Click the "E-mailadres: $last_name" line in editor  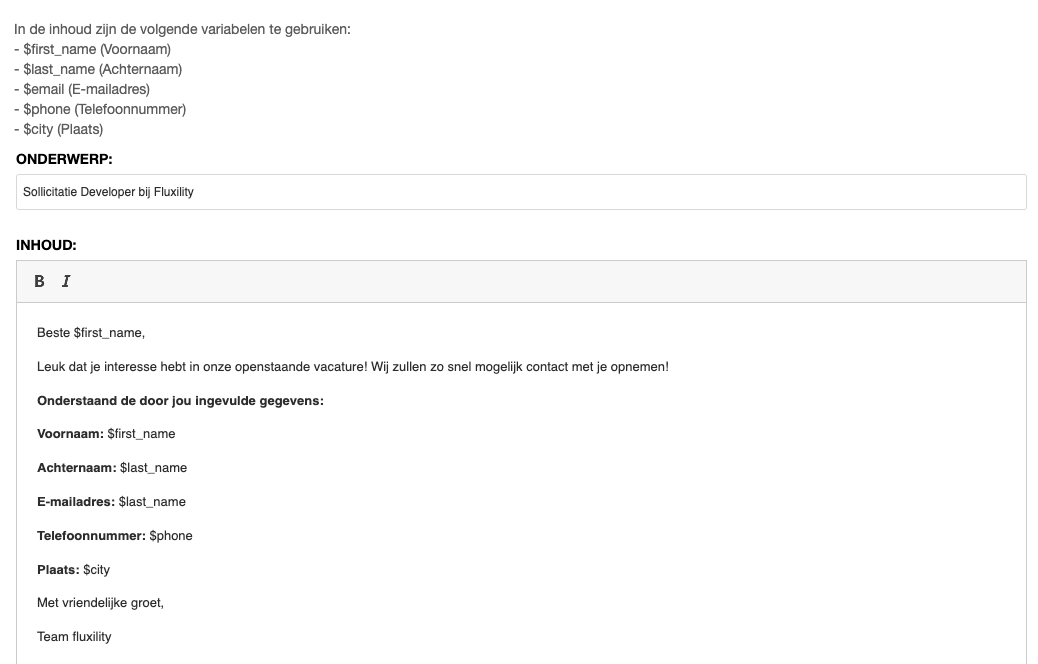[111, 502]
